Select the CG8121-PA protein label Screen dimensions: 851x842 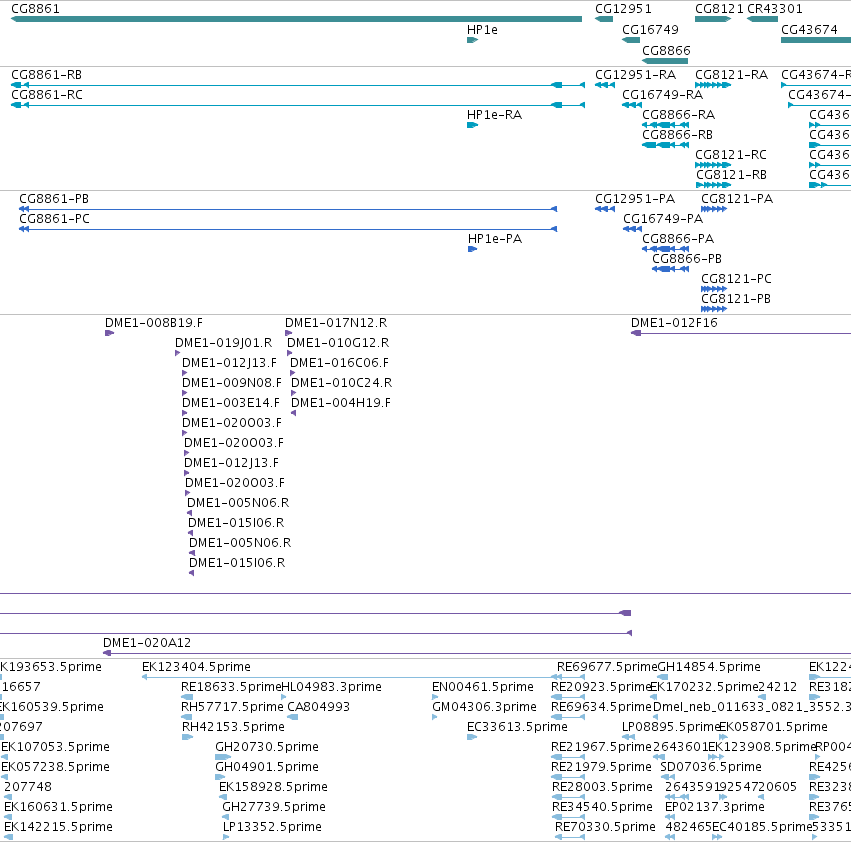click(737, 199)
